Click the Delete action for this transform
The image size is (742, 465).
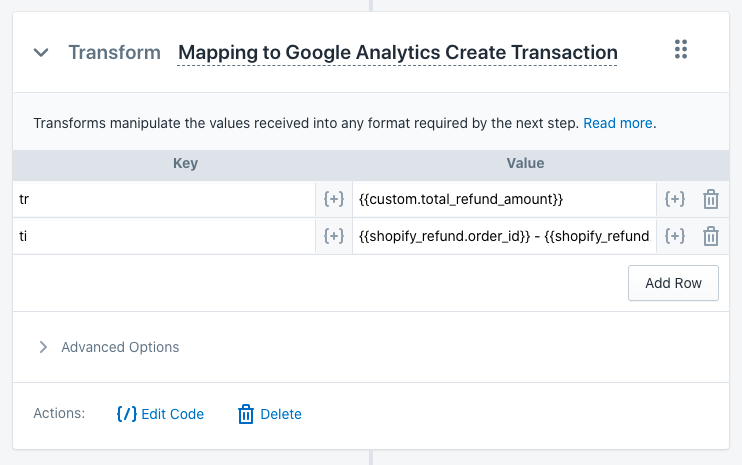(270, 414)
